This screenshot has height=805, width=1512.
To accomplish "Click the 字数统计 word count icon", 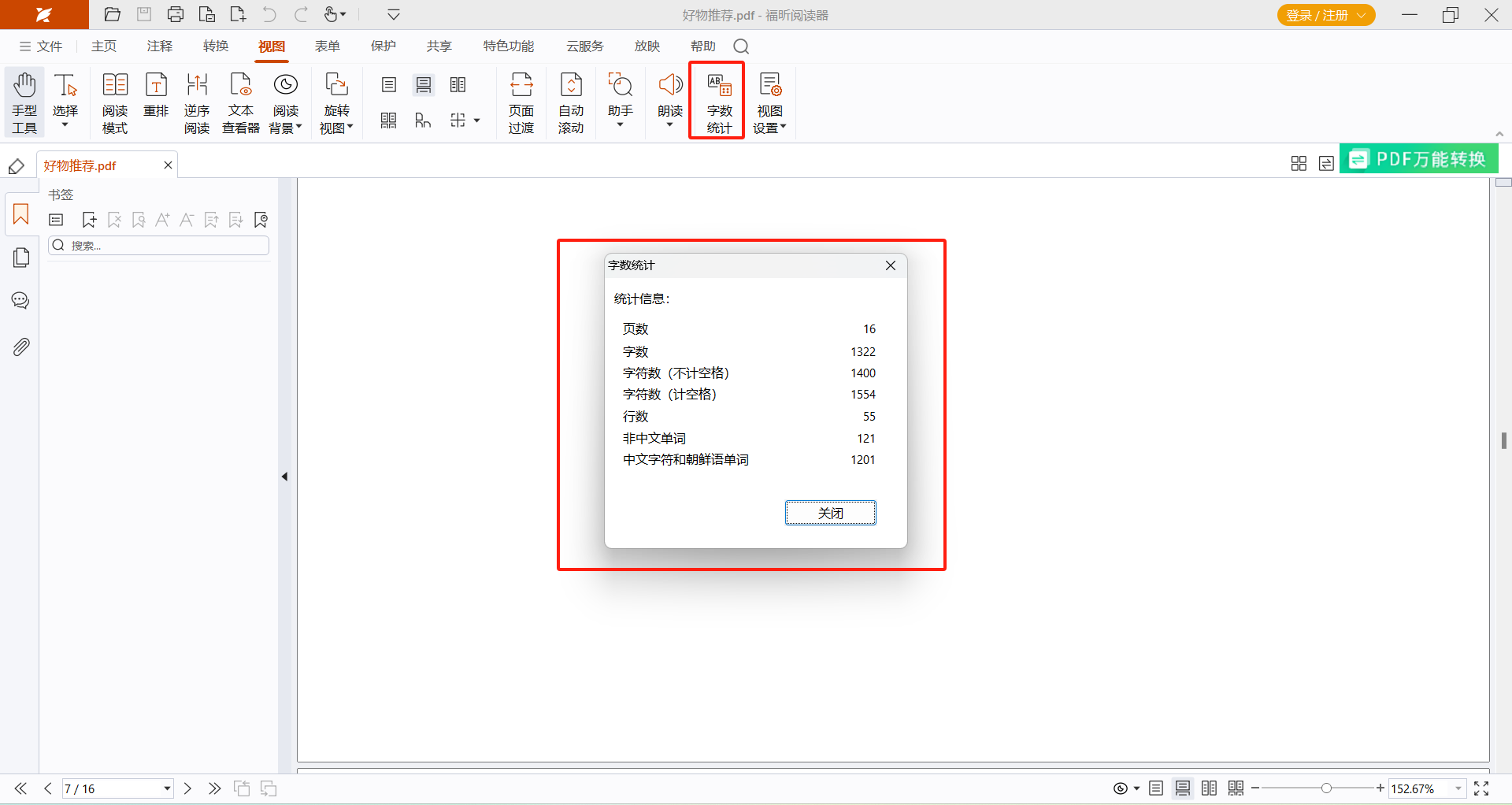I will (718, 102).
